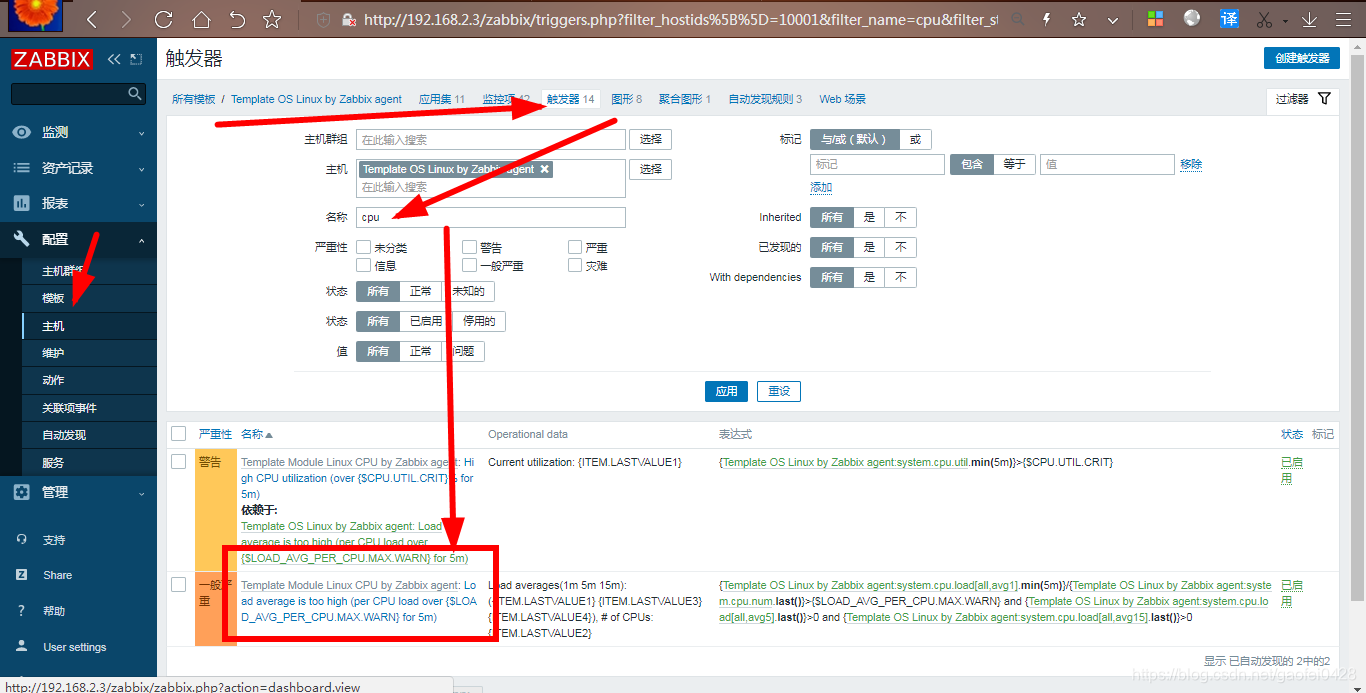Open 服务 in the sidebar
The width and height of the screenshot is (1366, 693).
[53, 463]
